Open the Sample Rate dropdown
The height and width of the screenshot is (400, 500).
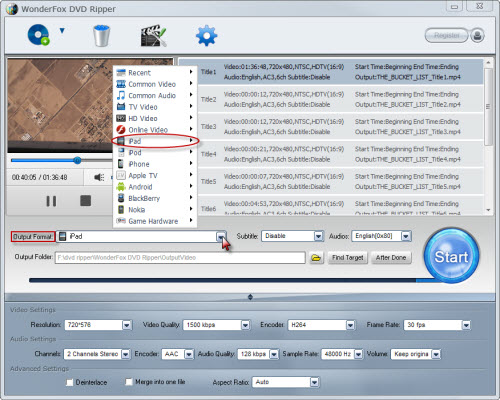click(342, 354)
